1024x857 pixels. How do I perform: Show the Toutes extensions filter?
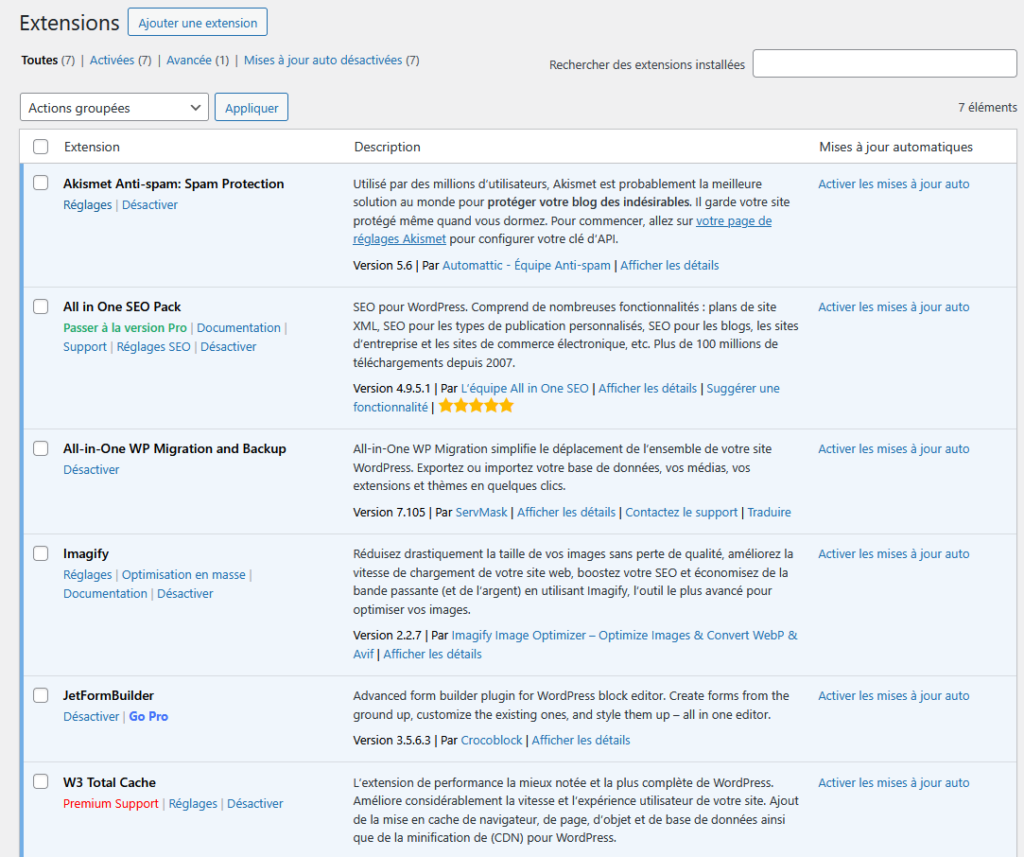pyautogui.click(x=39, y=60)
